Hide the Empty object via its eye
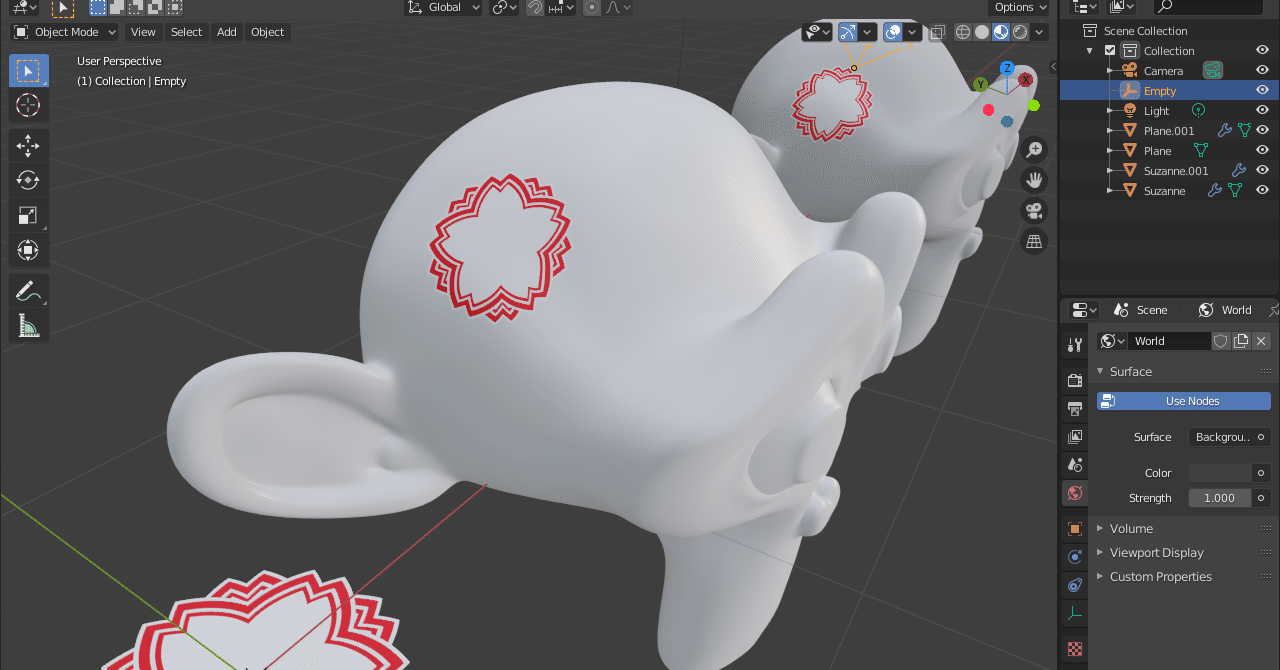This screenshot has height=670, width=1280. (1262, 90)
